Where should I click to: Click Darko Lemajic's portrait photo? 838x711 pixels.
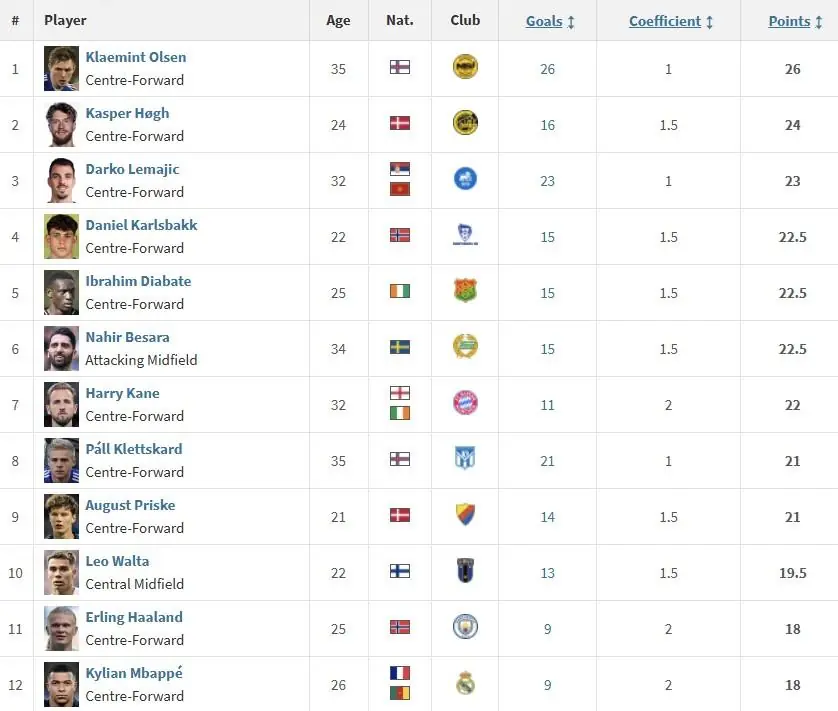pos(61,181)
